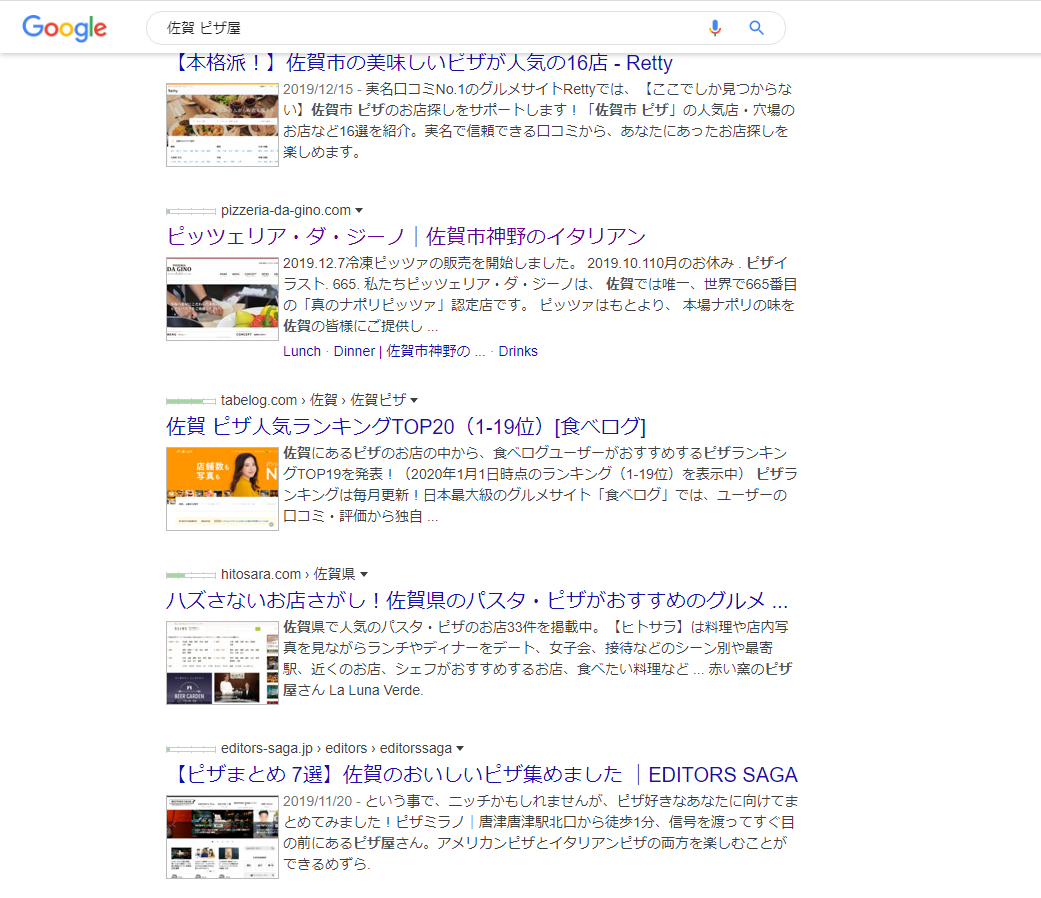Click editors-saga.jp › editors › editorssaga breadcrumb
1041x898 pixels.
point(337,748)
